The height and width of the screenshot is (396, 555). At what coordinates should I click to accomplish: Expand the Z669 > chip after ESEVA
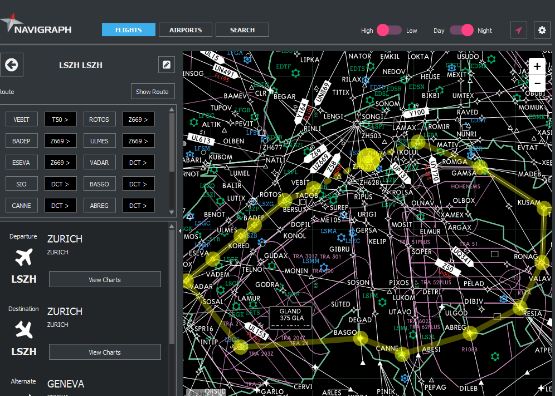(x=60, y=162)
